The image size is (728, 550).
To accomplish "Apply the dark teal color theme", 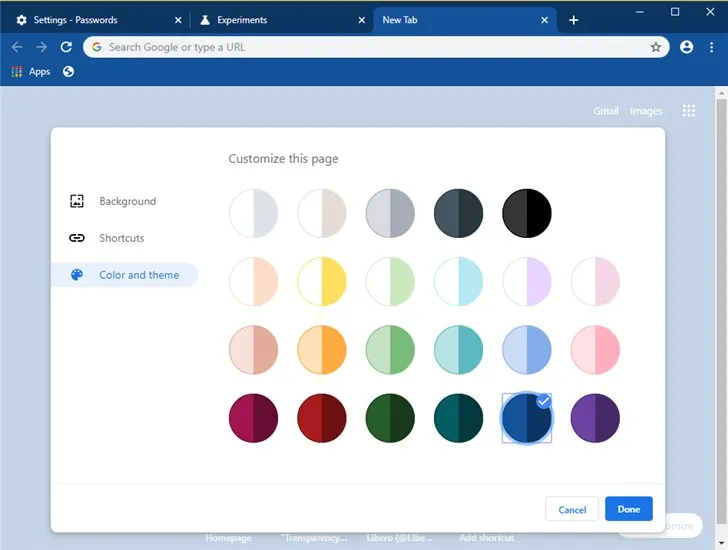I will tap(458, 418).
